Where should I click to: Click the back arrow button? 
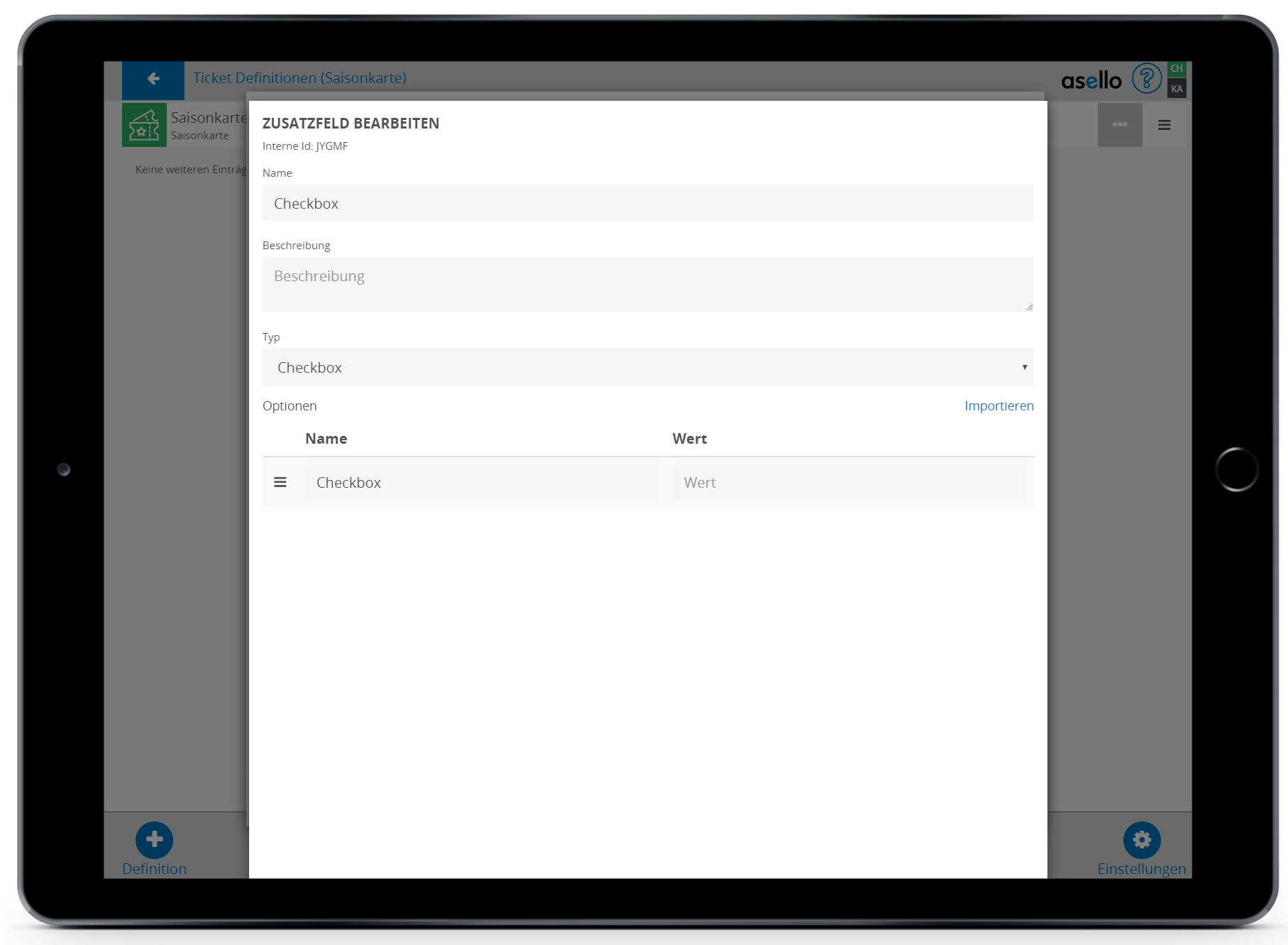coord(153,79)
